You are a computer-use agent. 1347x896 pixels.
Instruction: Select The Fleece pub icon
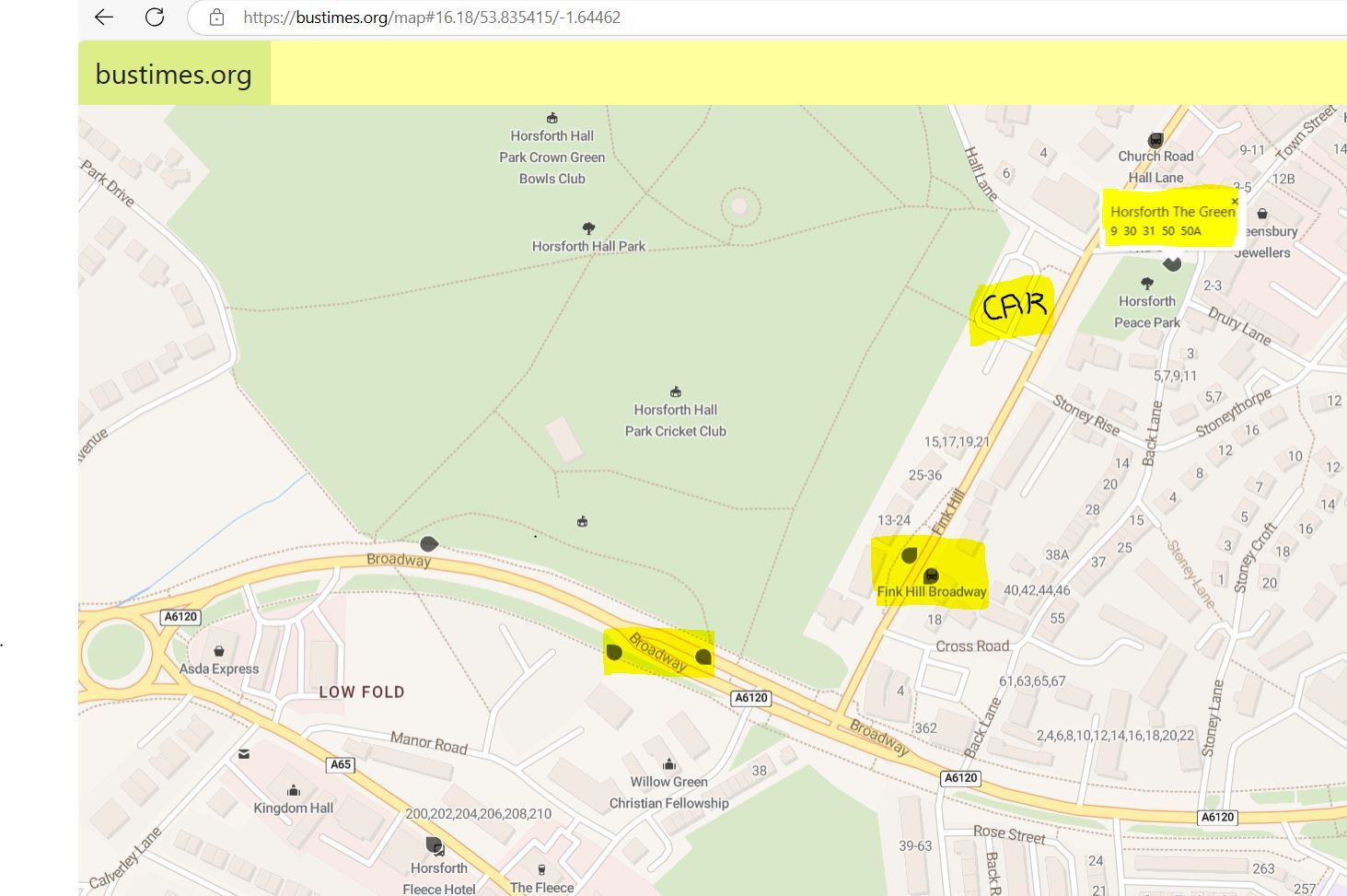click(541, 869)
